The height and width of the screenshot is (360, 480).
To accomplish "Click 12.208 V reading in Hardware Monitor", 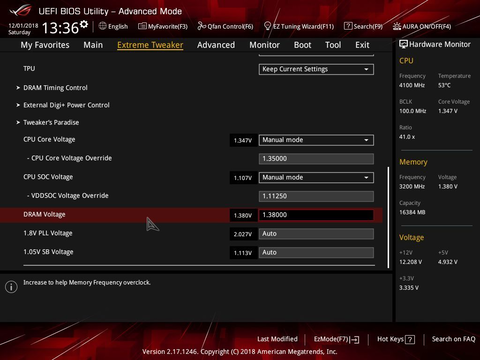I will [411, 262].
